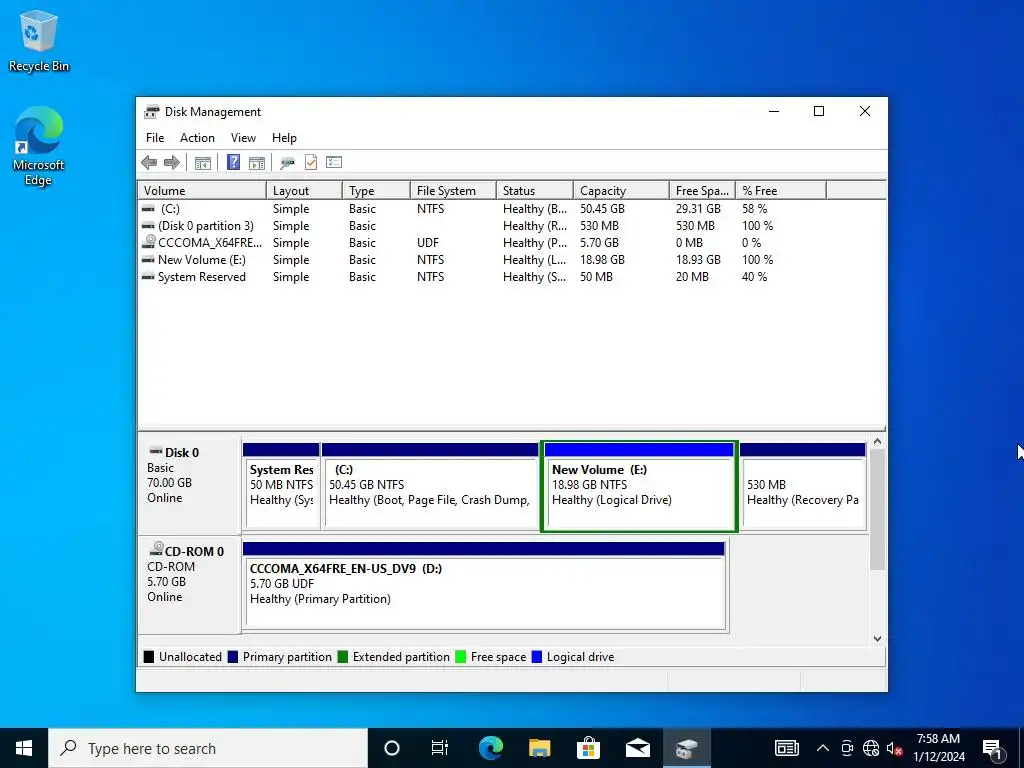Viewport: 1024px width, 768px height.
Task: Click the scroll up arrow in disk pane
Action: click(x=877, y=441)
